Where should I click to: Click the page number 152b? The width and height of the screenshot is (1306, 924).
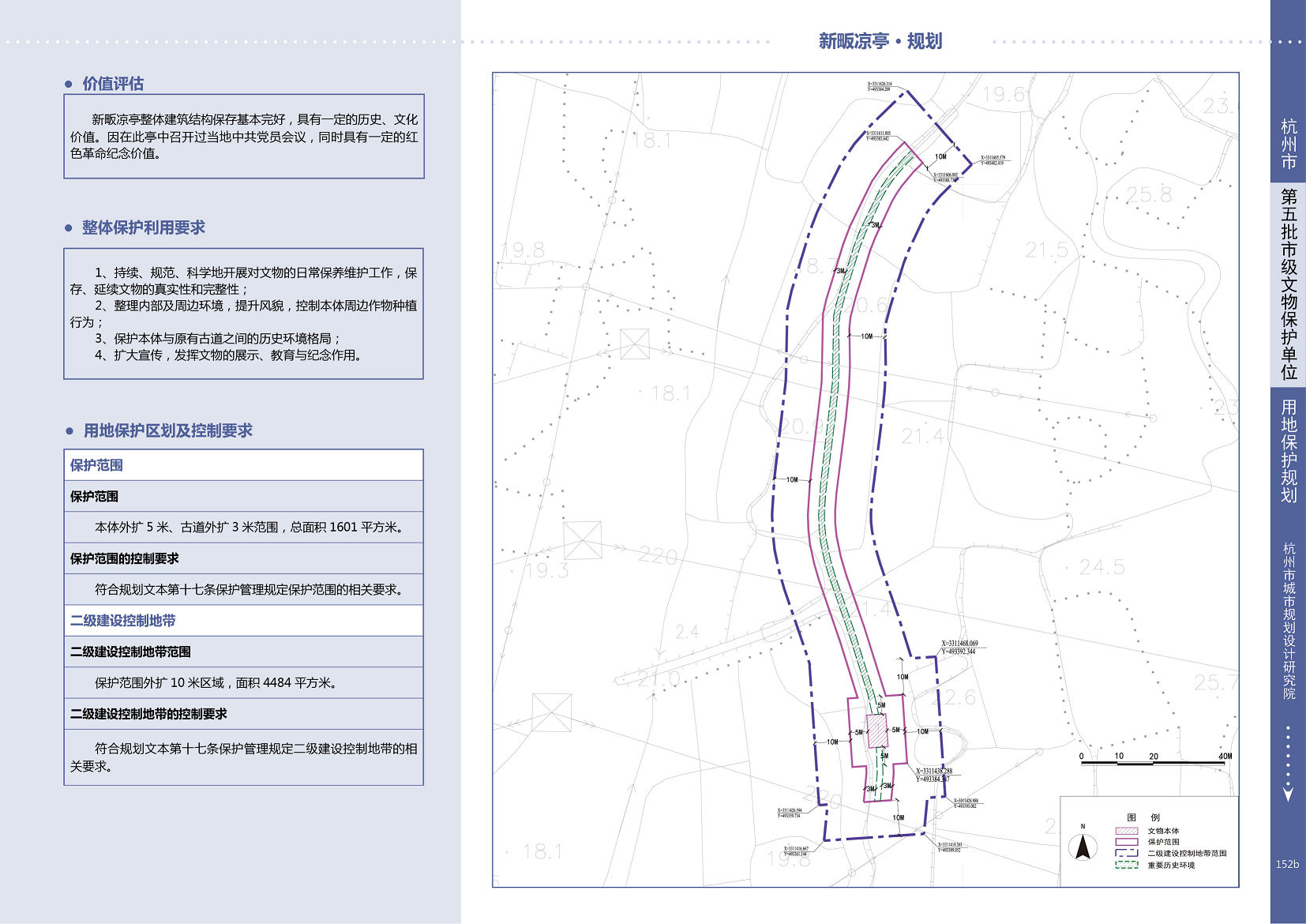[1287, 864]
